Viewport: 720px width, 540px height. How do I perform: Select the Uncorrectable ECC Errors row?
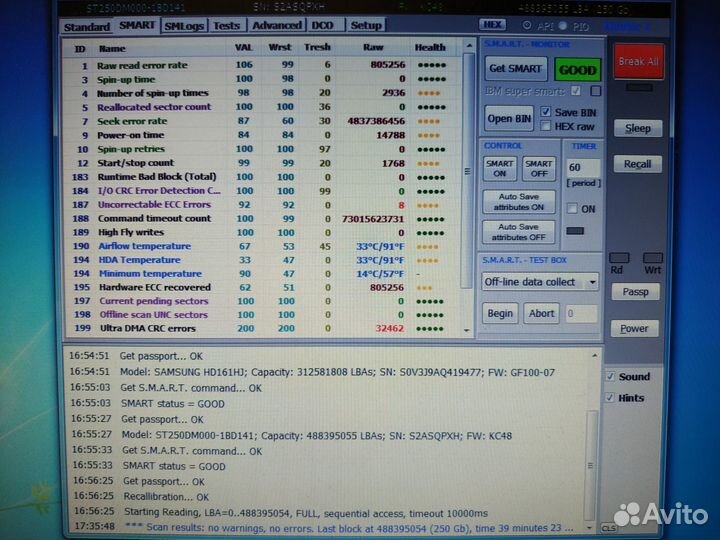263,205
